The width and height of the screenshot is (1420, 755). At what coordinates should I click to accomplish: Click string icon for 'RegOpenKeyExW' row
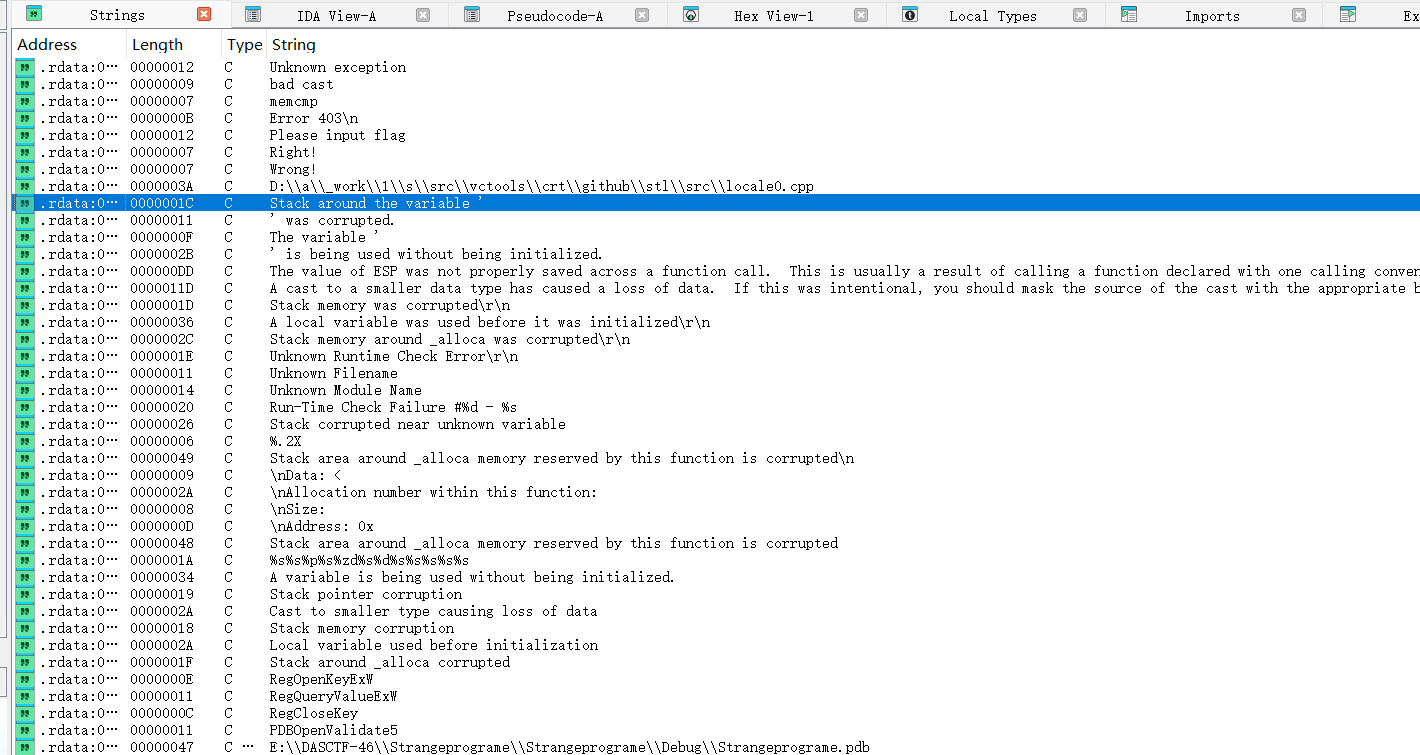25,679
